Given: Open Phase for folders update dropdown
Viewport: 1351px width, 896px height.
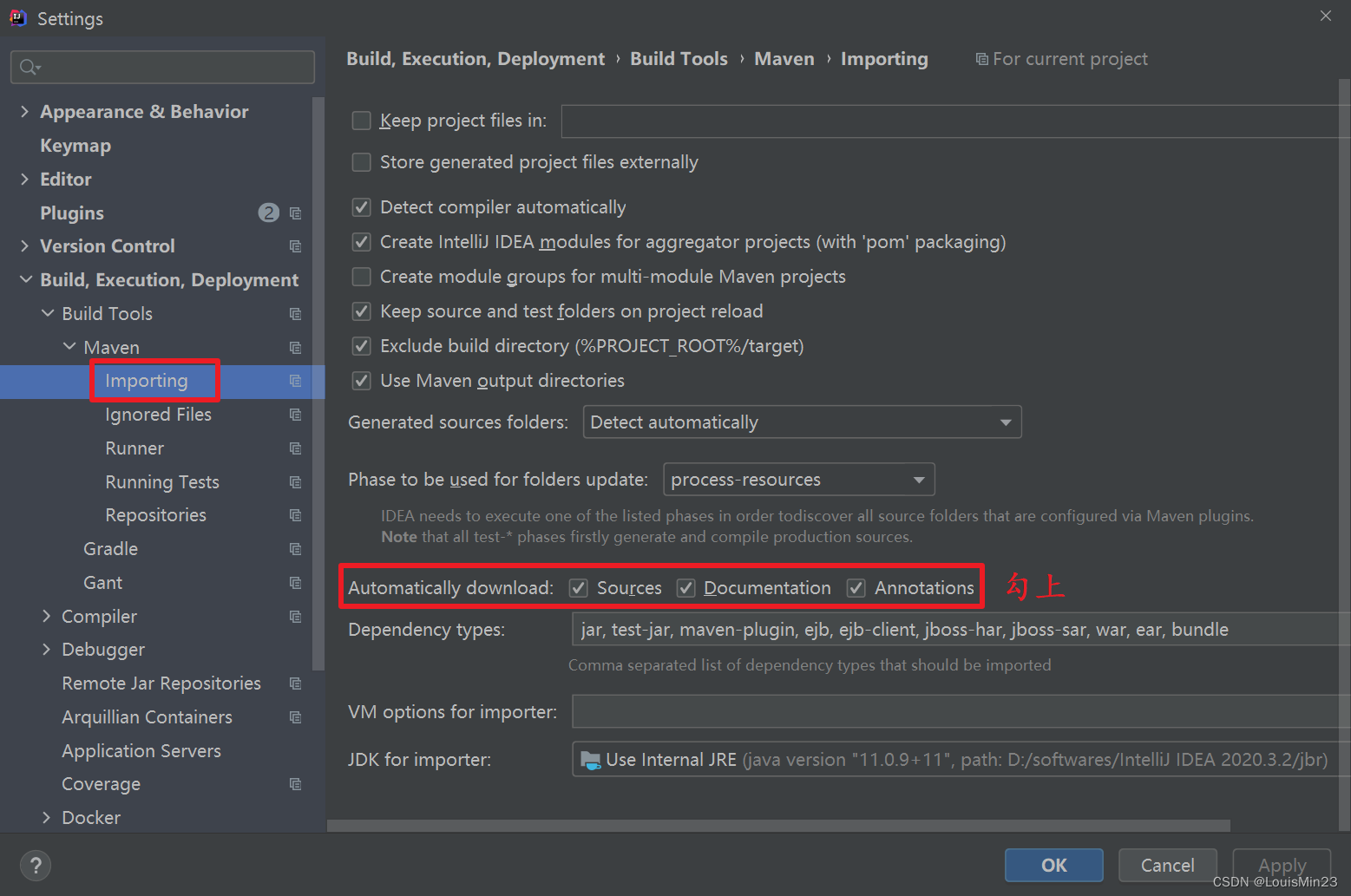Looking at the screenshot, I should point(798,480).
